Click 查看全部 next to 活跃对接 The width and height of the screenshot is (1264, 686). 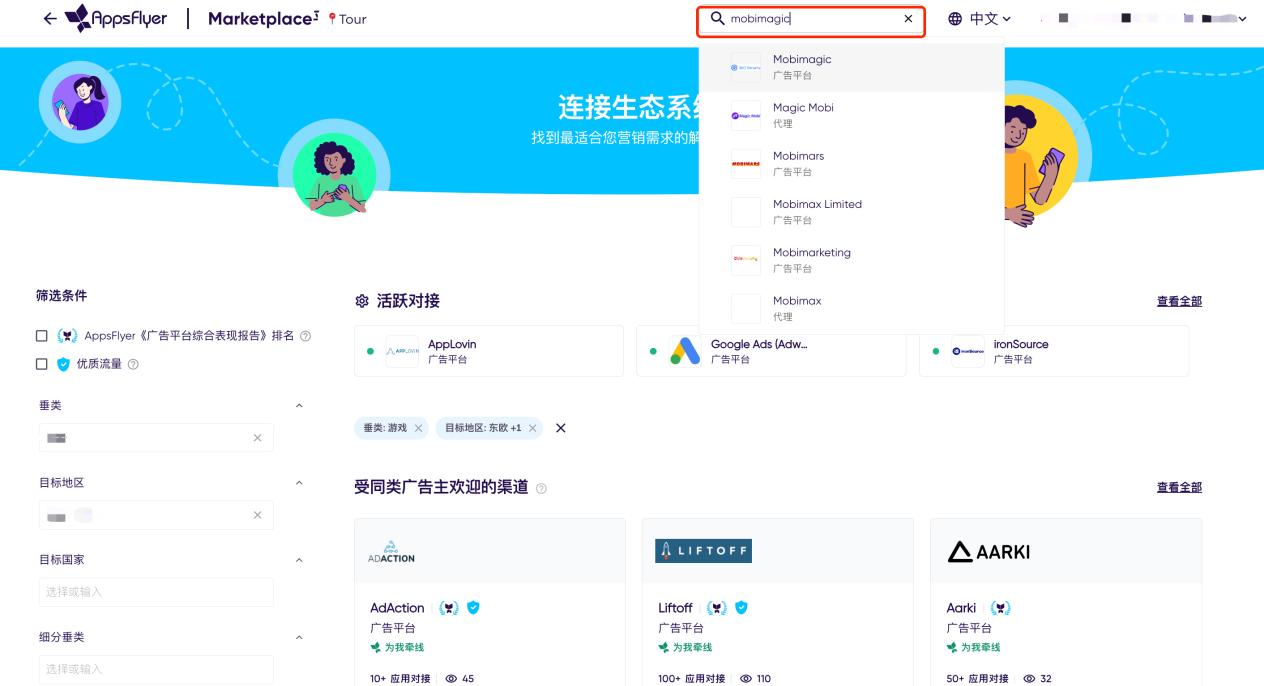point(1180,301)
